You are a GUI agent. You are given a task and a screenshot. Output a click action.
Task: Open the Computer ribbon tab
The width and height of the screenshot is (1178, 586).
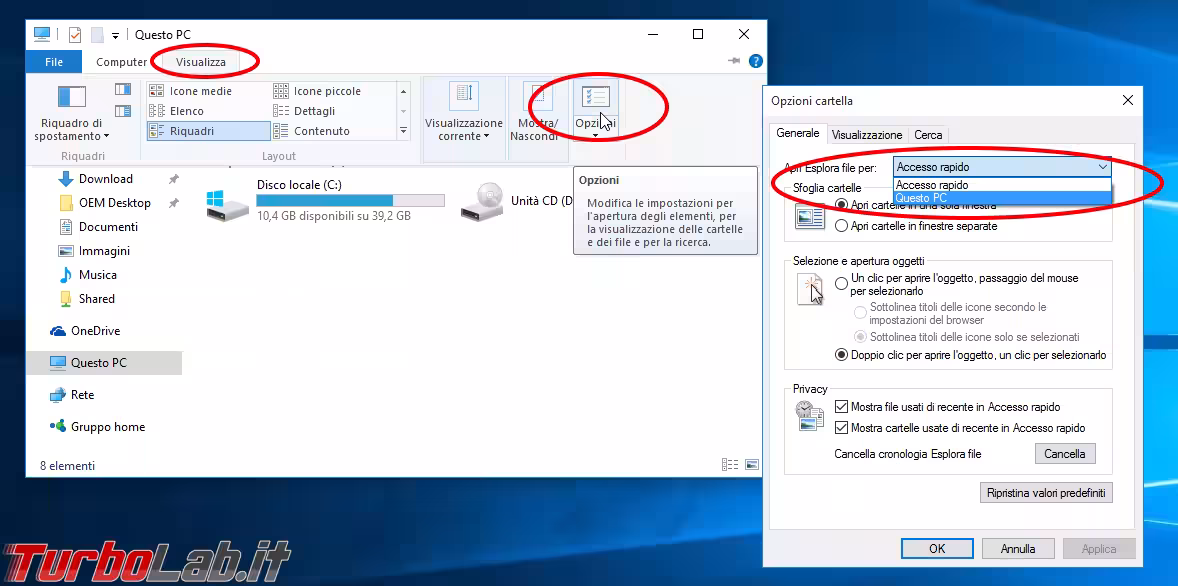click(x=121, y=61)
